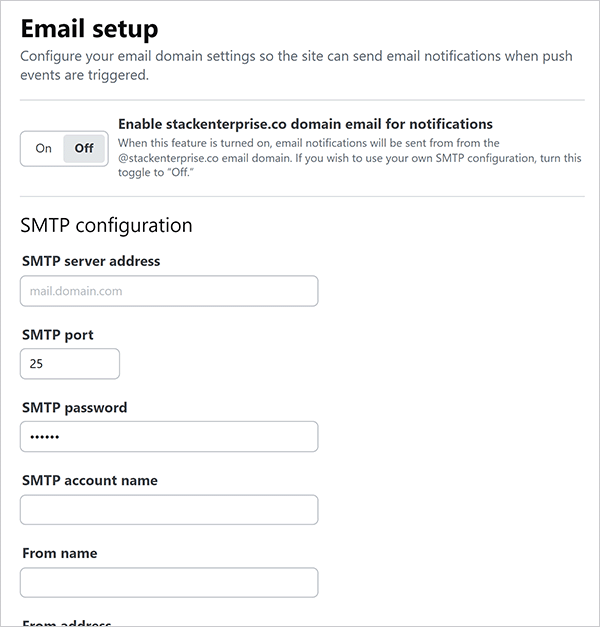Click the "SMTP password" label
Viewport: 600px width, 627px height.
point(75,408)
